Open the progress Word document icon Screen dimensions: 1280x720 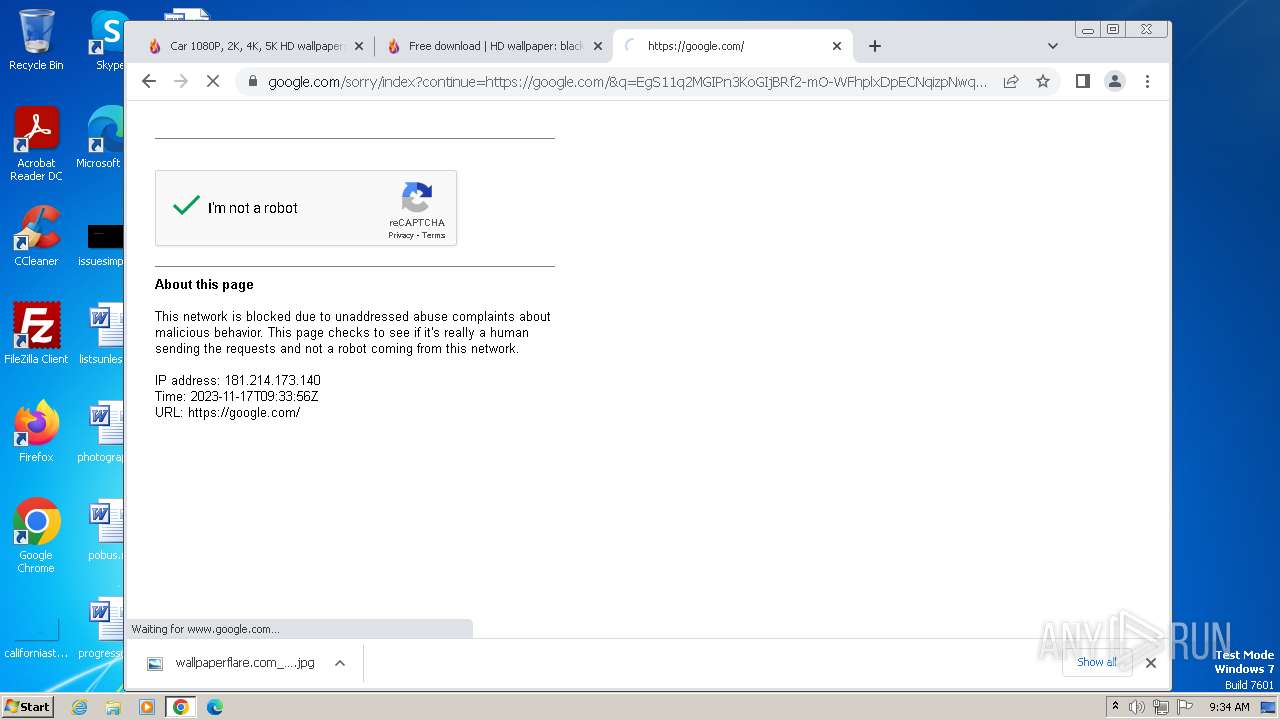[103, 628]
